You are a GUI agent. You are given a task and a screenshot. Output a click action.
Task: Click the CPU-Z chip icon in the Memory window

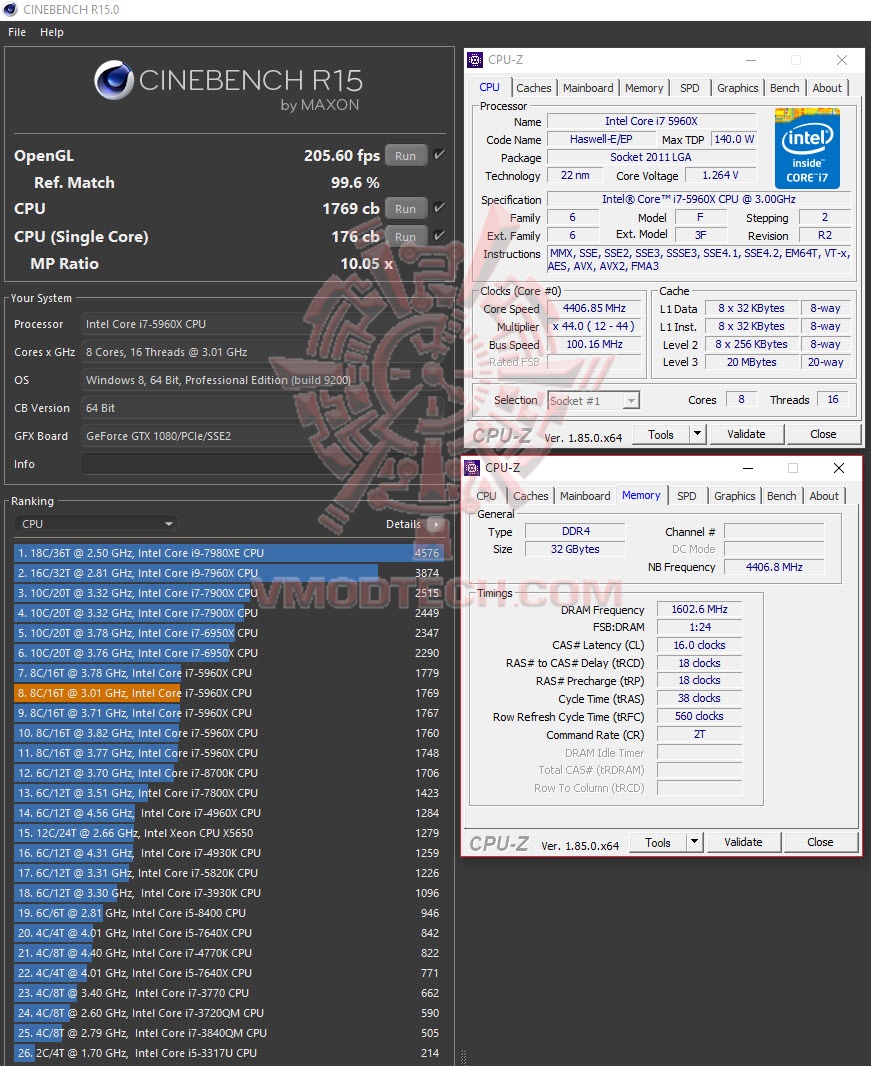point(472,468)
